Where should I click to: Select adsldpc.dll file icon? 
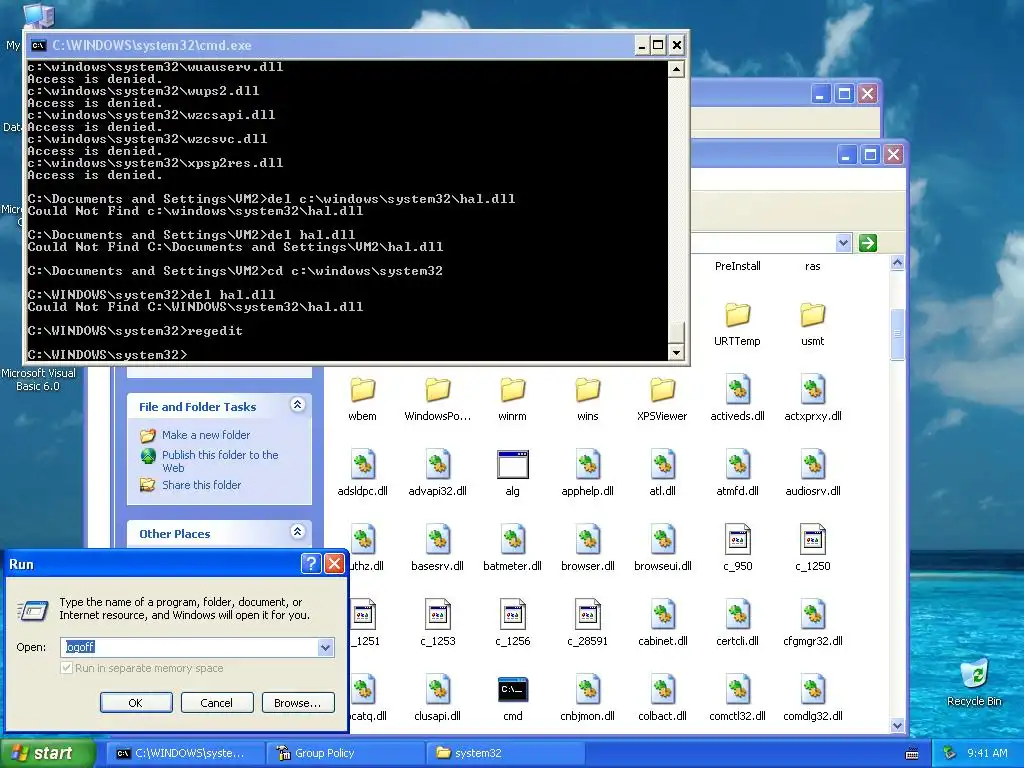pyautogui.click(x=362, y=464)
